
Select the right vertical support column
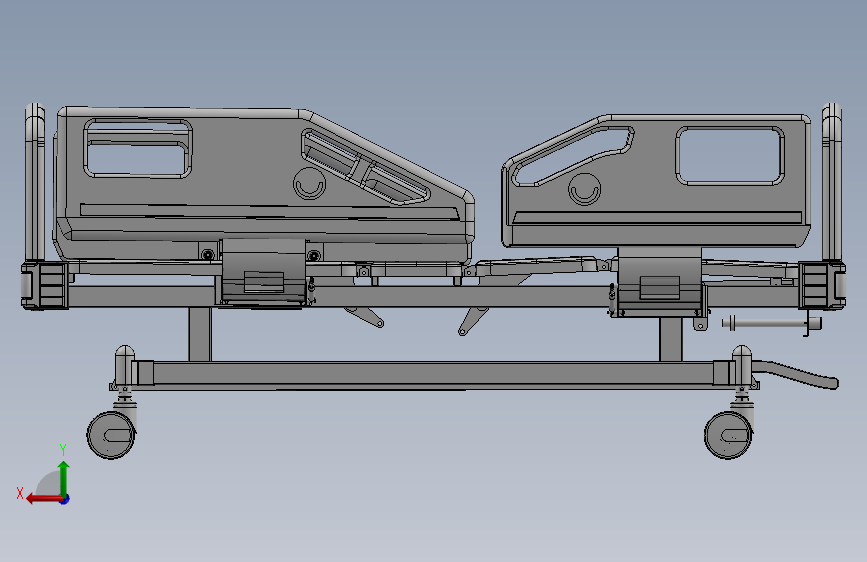coord(671,339)
